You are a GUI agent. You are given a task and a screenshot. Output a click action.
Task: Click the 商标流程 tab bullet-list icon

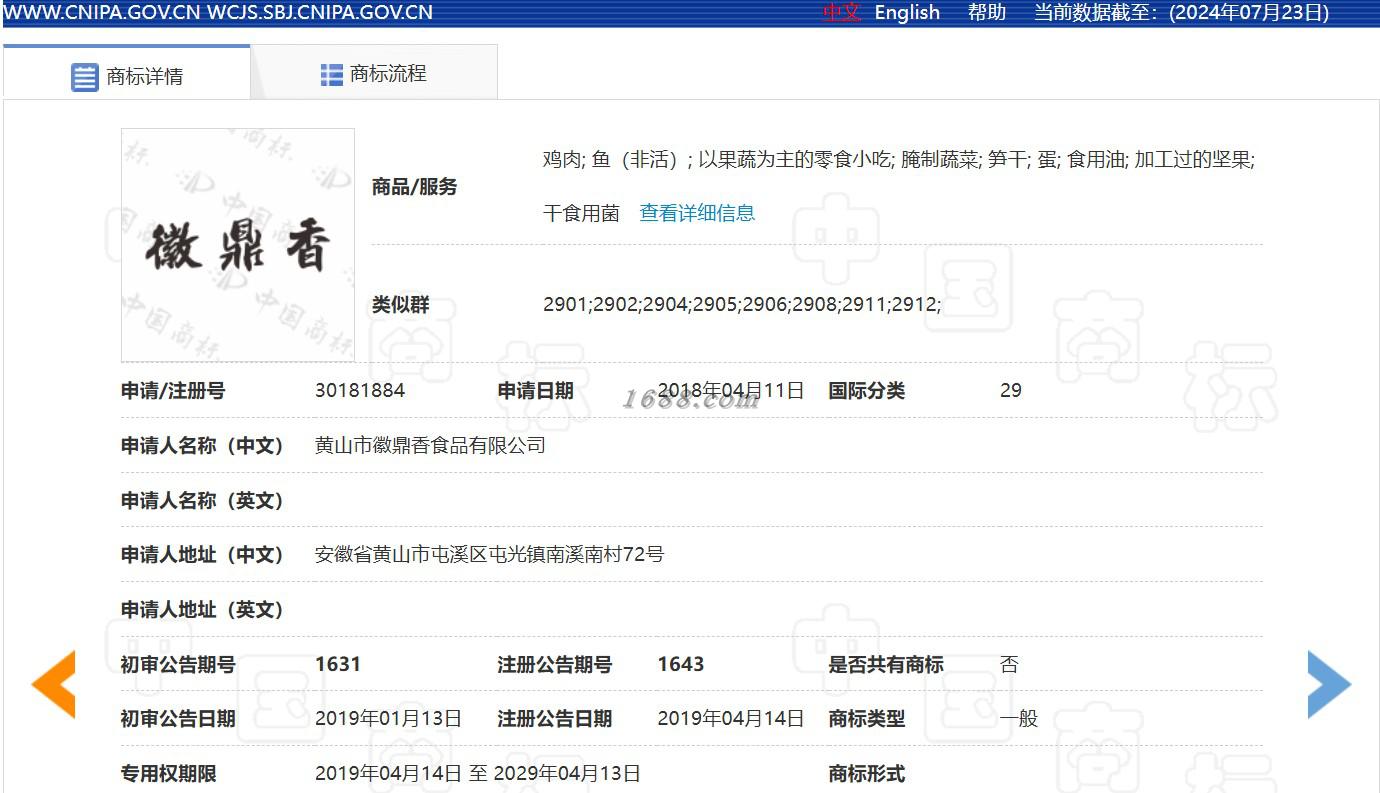[332, 74]
